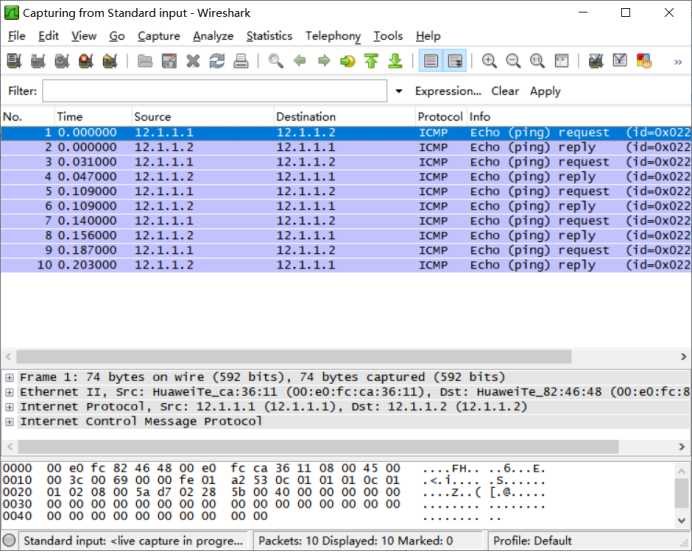This screenshot has width=692, height=552.
Task: Toggle auto scroll in live capture
Action: click(x=455, y=61)
